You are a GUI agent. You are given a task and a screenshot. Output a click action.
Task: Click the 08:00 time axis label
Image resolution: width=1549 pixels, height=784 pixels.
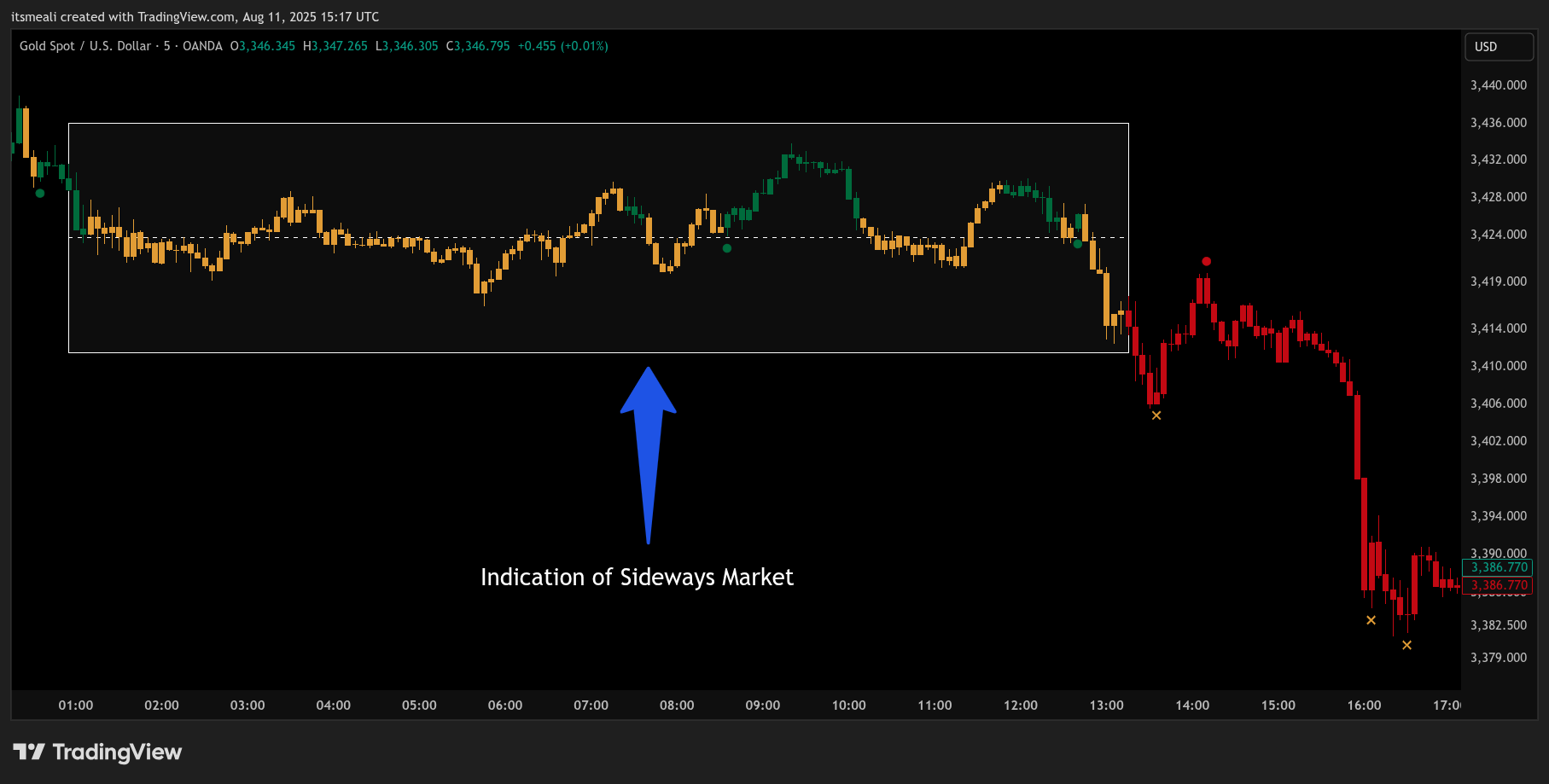(x=677, y=706)
